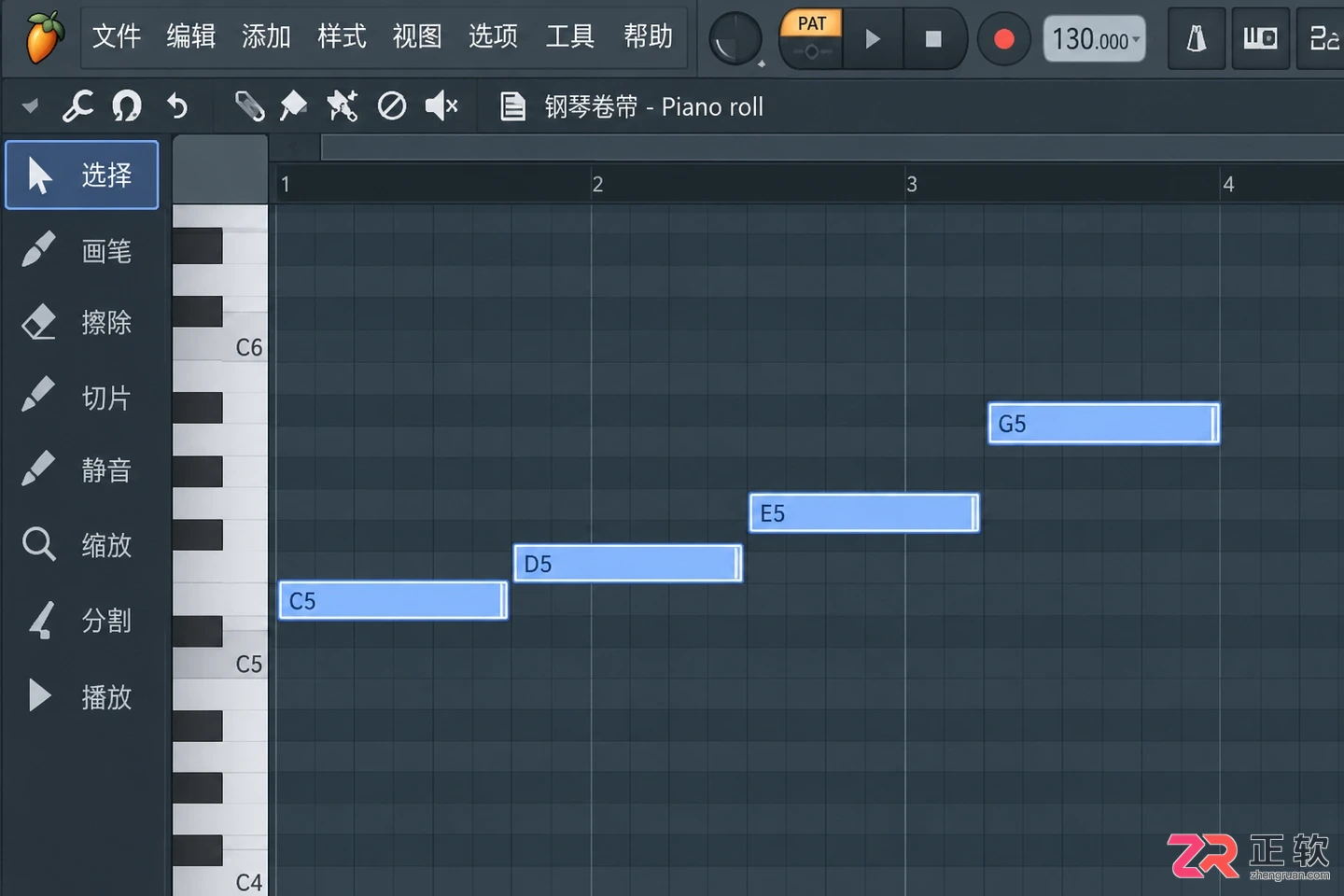Click the 播放 playback tool

coord(82,696)
